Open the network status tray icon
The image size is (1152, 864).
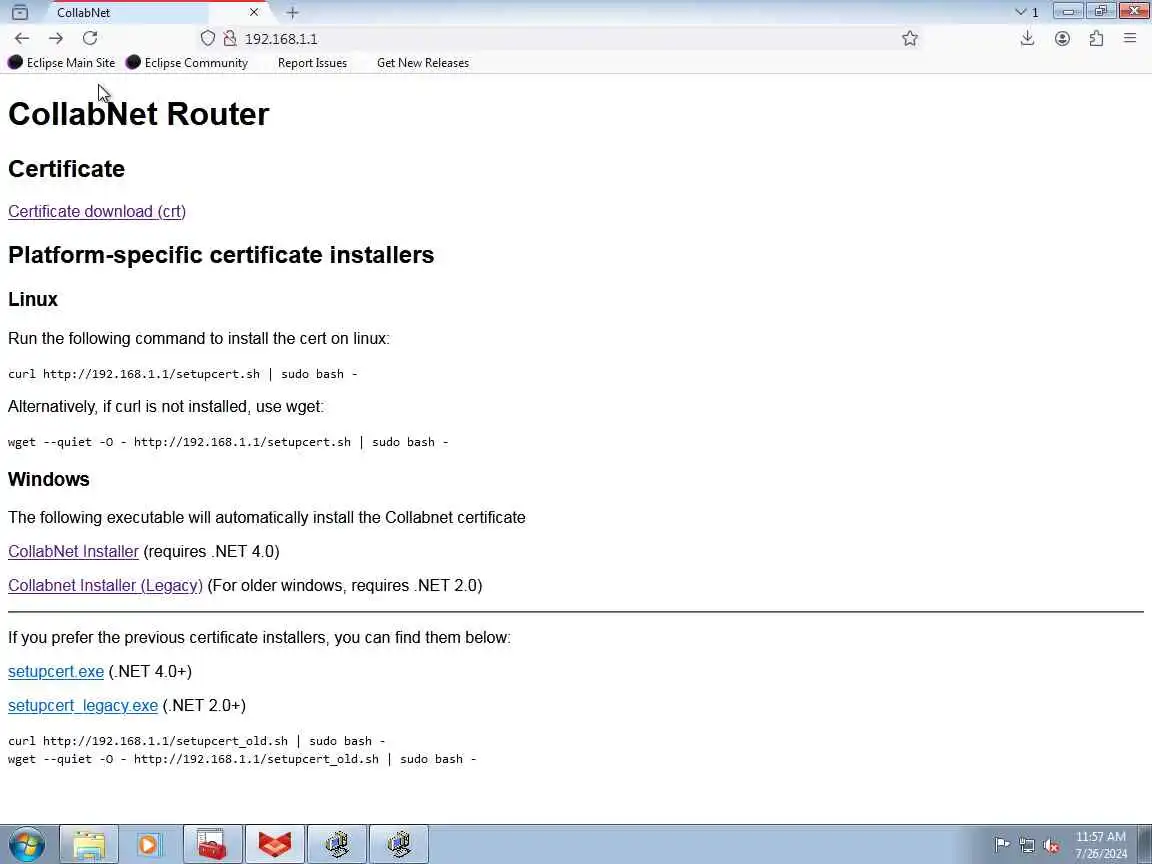(1027, 845)
